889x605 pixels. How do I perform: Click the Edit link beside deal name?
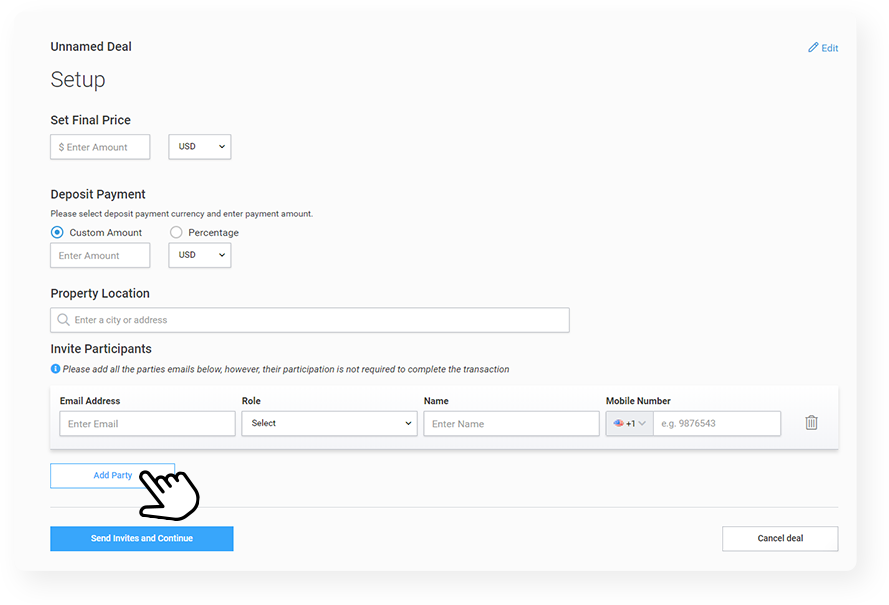click(x=829, y=48)
